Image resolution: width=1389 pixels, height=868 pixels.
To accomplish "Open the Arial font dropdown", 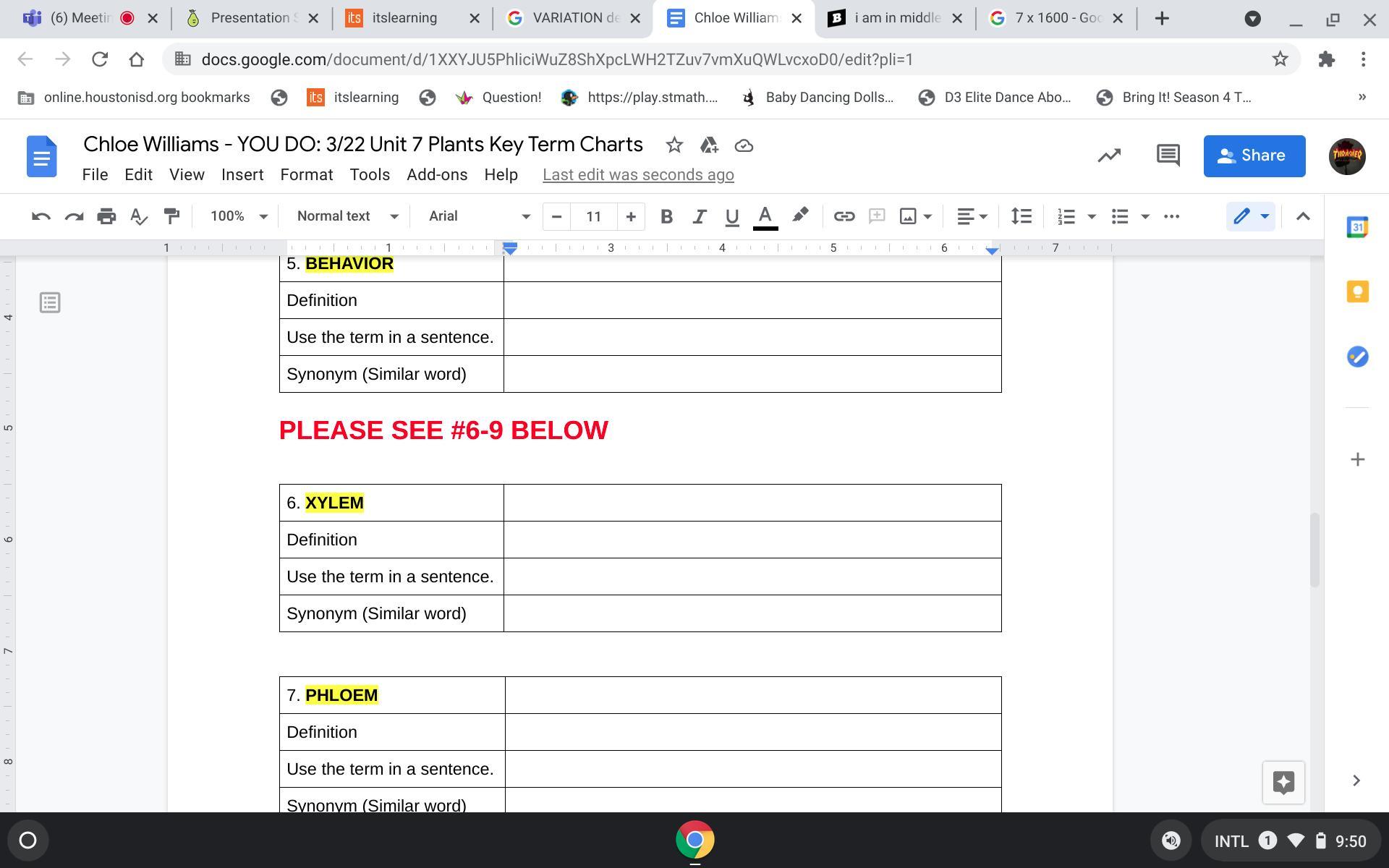I will point(478,216).
